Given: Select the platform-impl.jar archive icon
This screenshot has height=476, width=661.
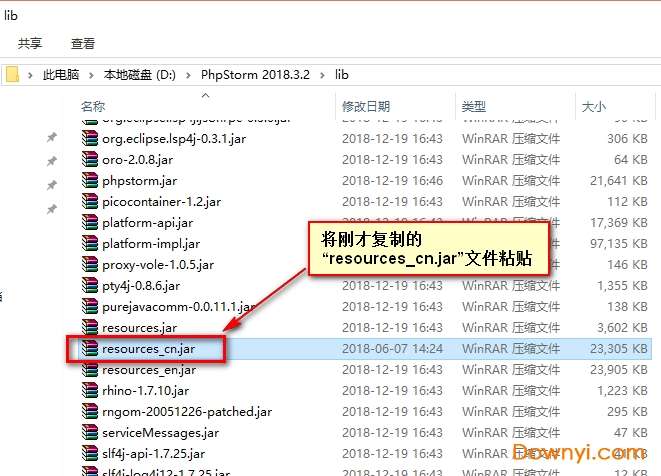Looking at the screenshot, I should [90, 243].
